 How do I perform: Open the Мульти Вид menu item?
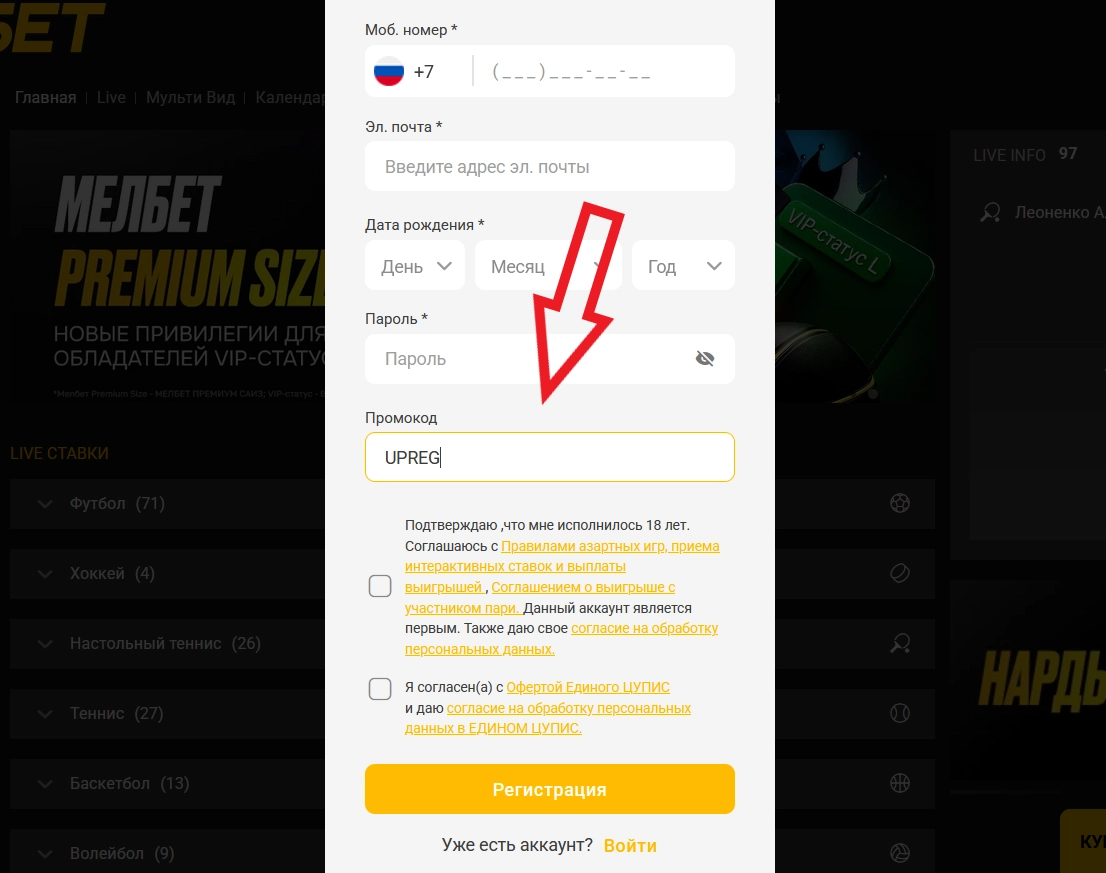point(190,98)
